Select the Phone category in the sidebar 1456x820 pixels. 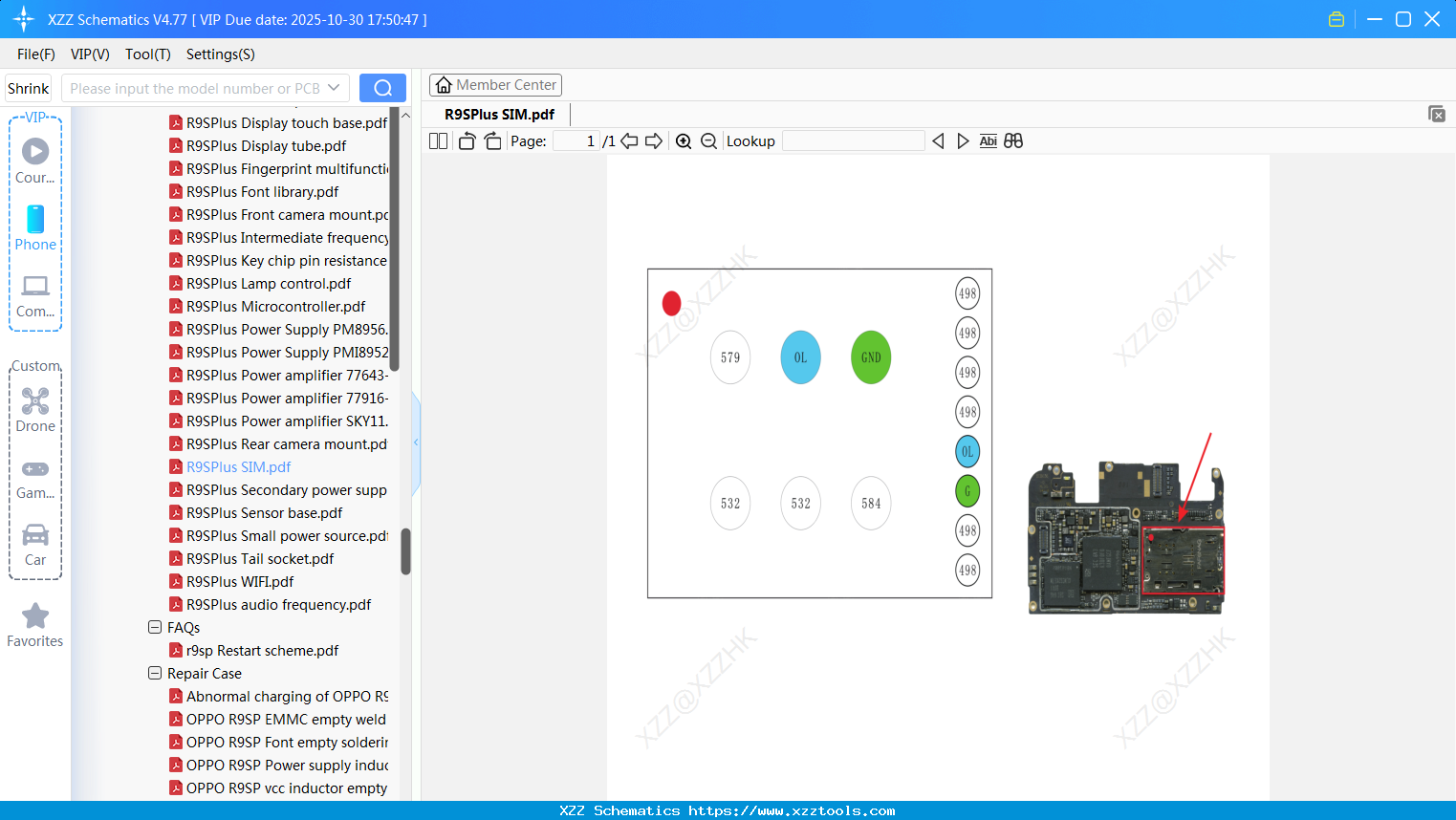(35, 228)
